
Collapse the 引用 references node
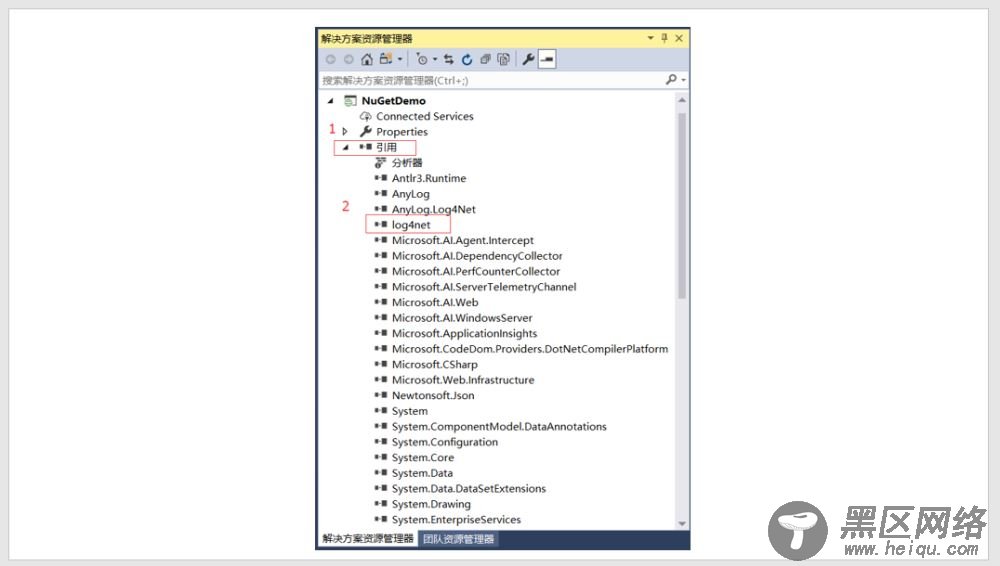pos(345,147)
